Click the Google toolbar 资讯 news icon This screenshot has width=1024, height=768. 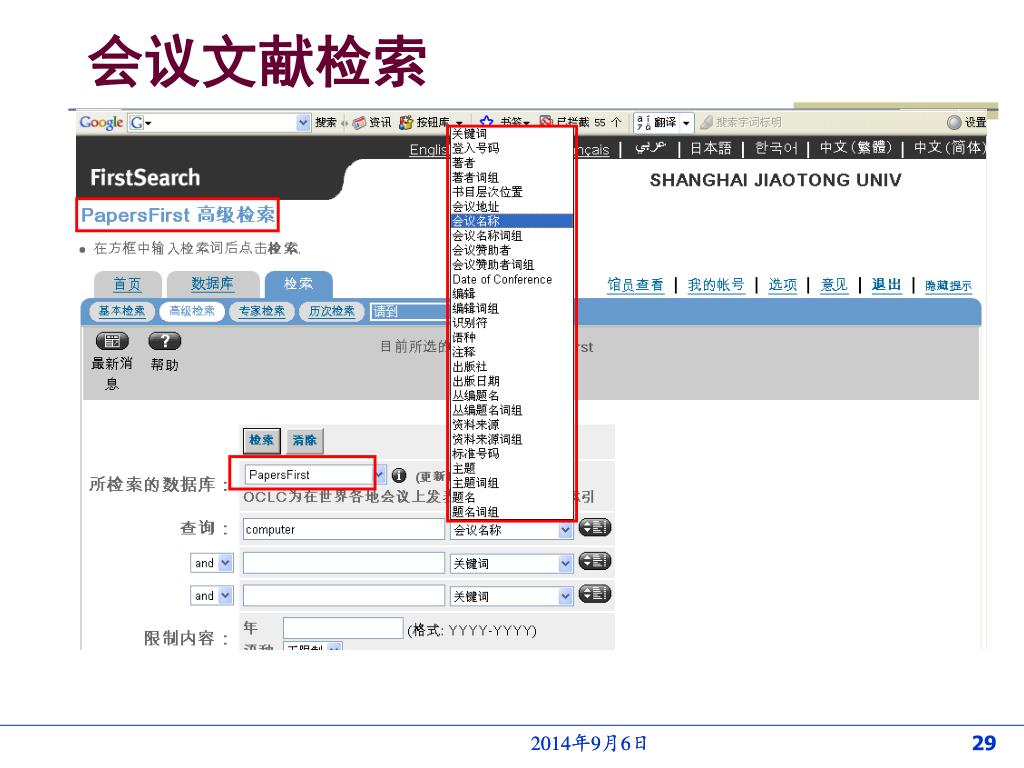click(x=372, y=122)
